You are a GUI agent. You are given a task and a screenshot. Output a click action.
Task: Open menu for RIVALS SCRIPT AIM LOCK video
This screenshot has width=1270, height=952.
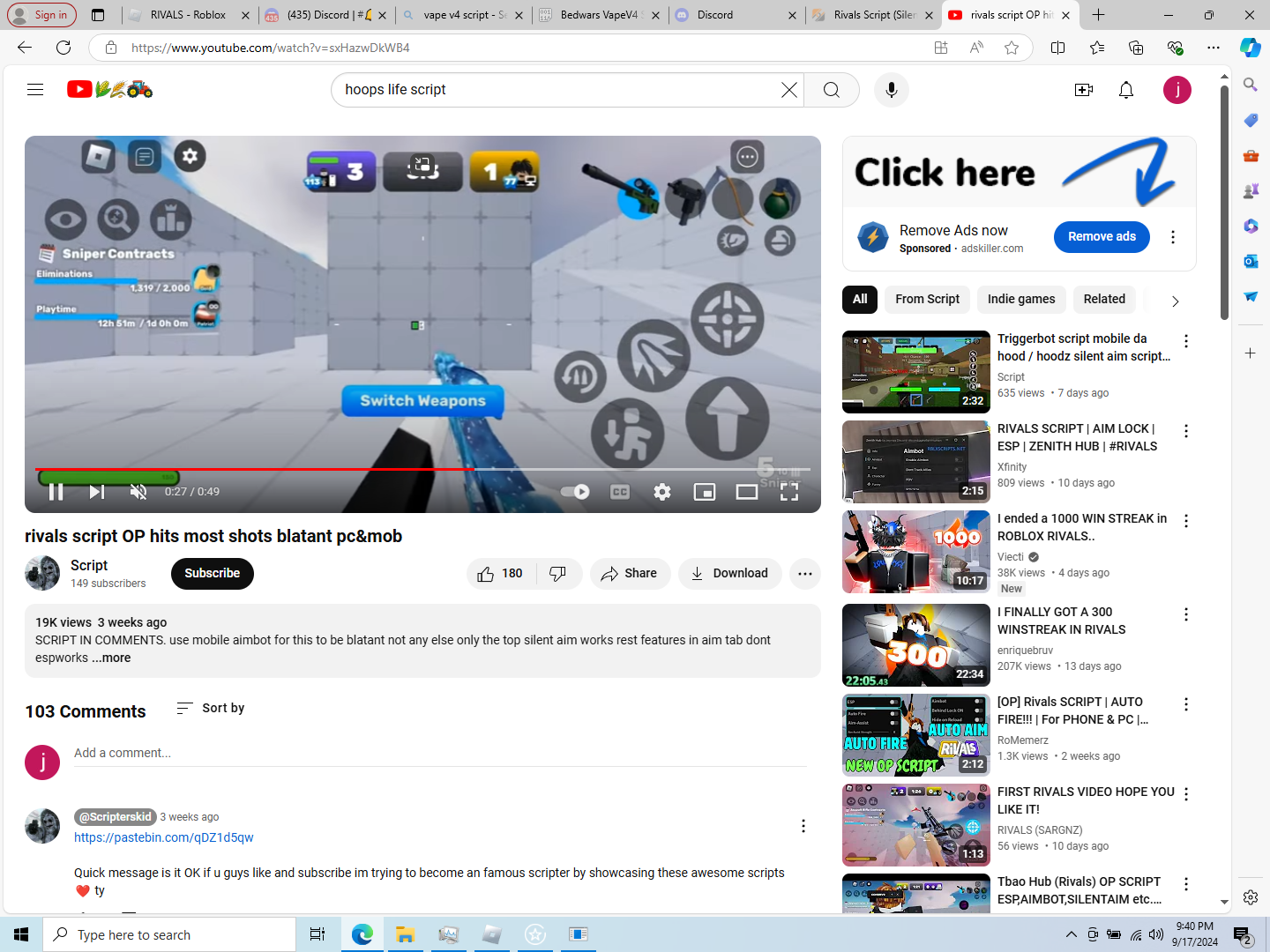pyautogui.click(x=1186, y=431)
